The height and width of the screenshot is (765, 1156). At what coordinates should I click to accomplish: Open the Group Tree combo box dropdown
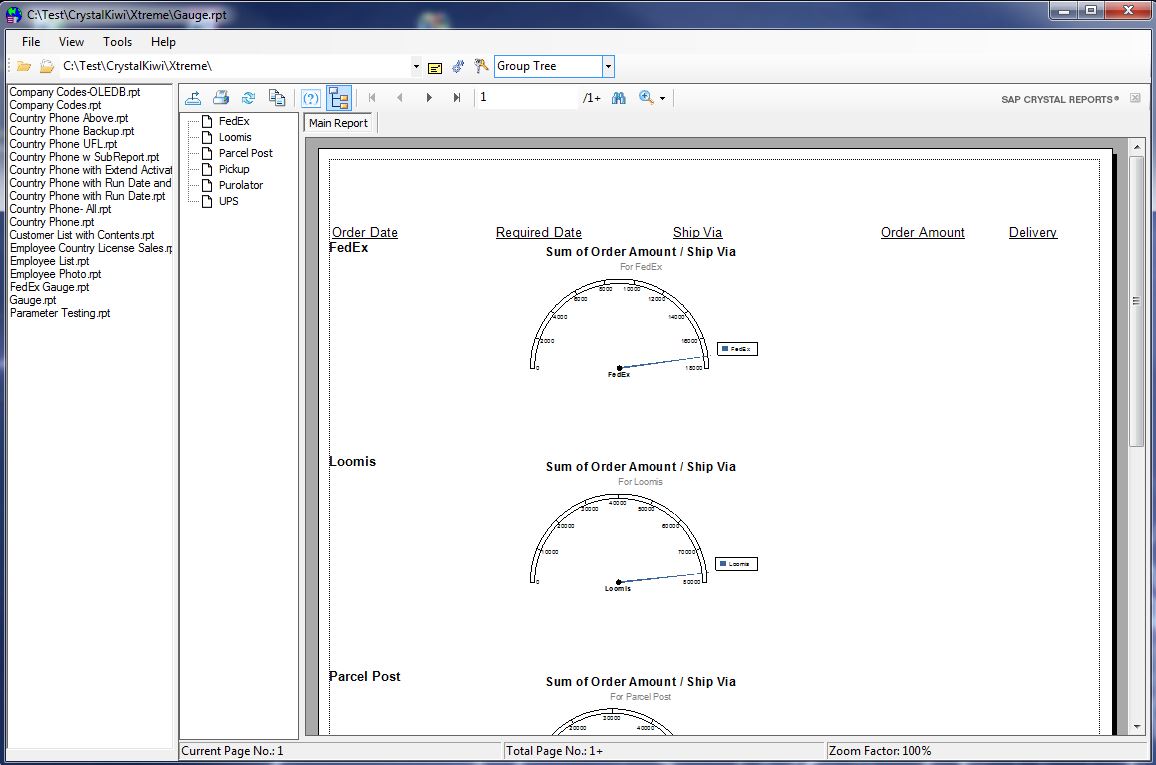tap(608, 66)
